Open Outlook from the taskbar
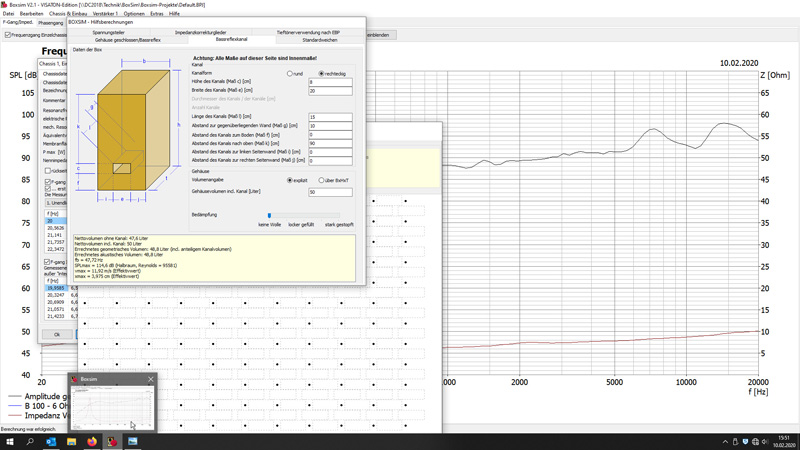 [x=51, y=441]
